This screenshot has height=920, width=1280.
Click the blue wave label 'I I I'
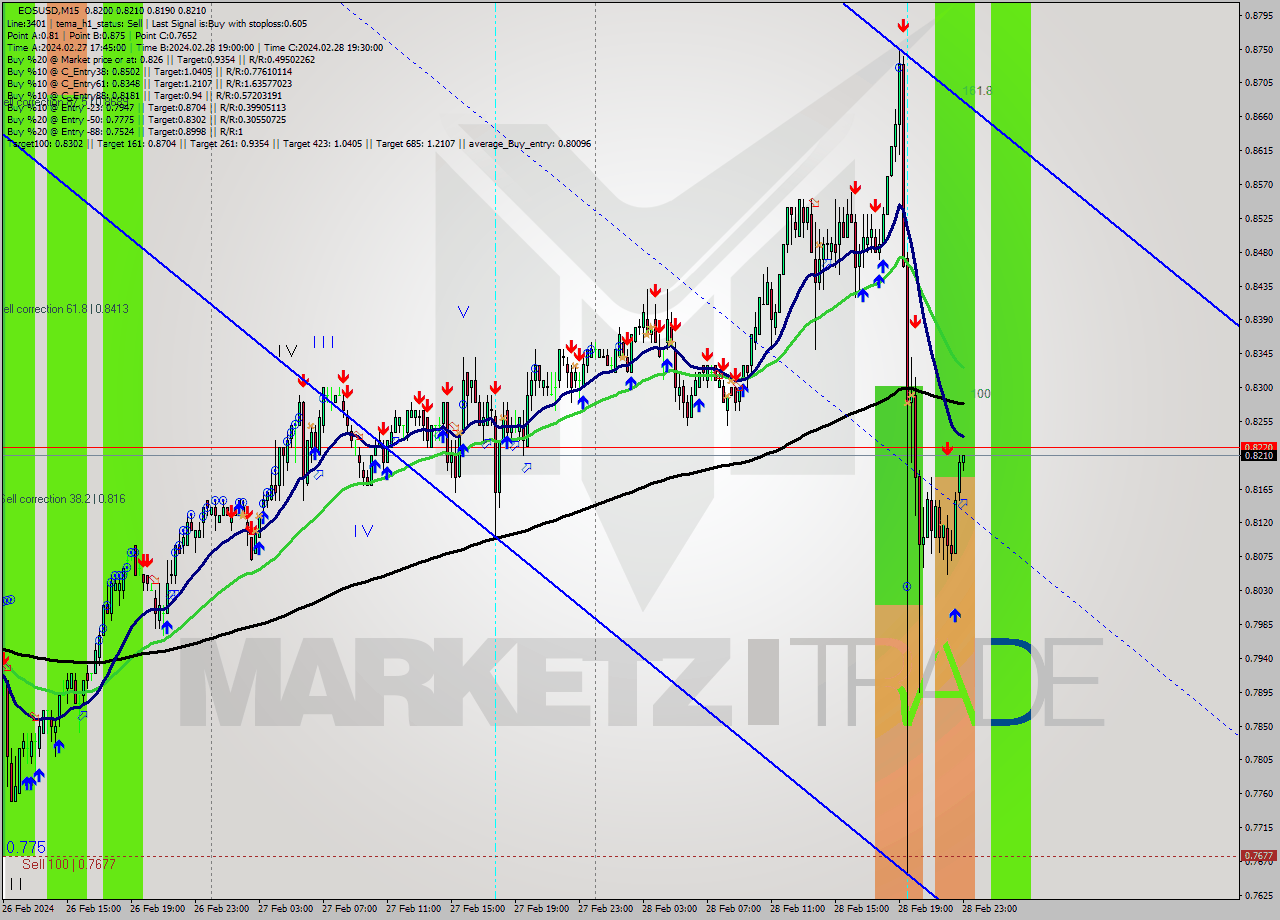pyautogui.click(x=323, y=342)
